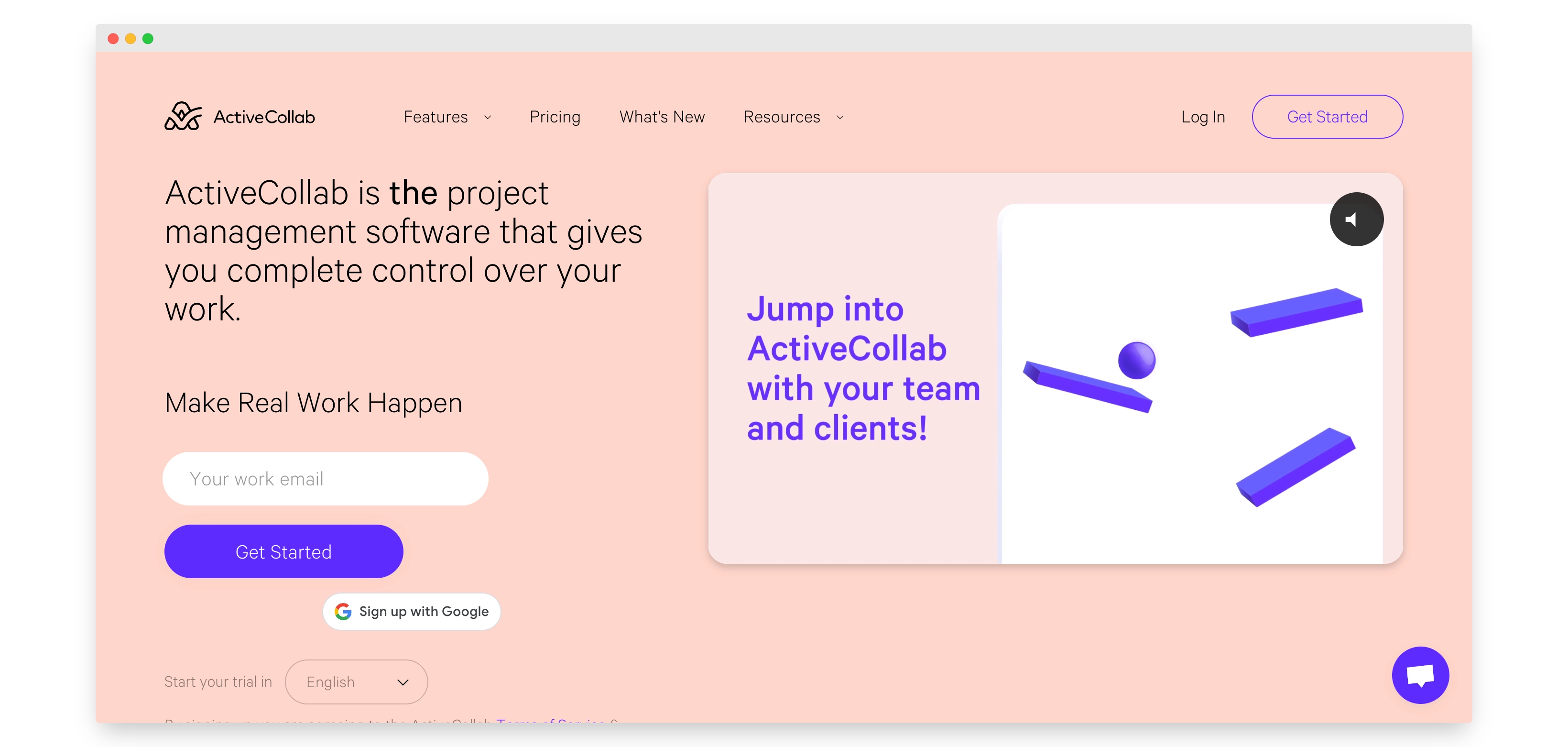Screen dimensions: 1568x747
Task: Expand the Features dropdown
Action: click(447, 116)
